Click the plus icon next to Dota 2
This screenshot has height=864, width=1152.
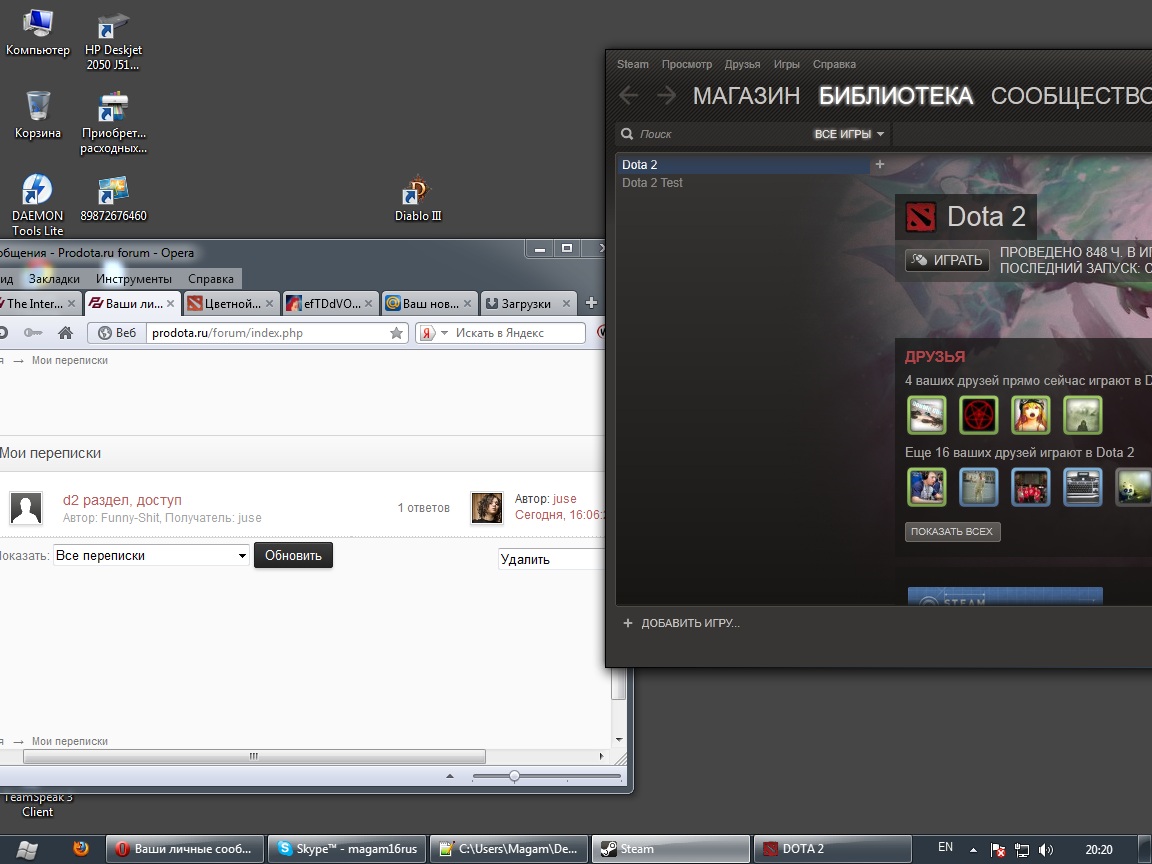point(879,165)
